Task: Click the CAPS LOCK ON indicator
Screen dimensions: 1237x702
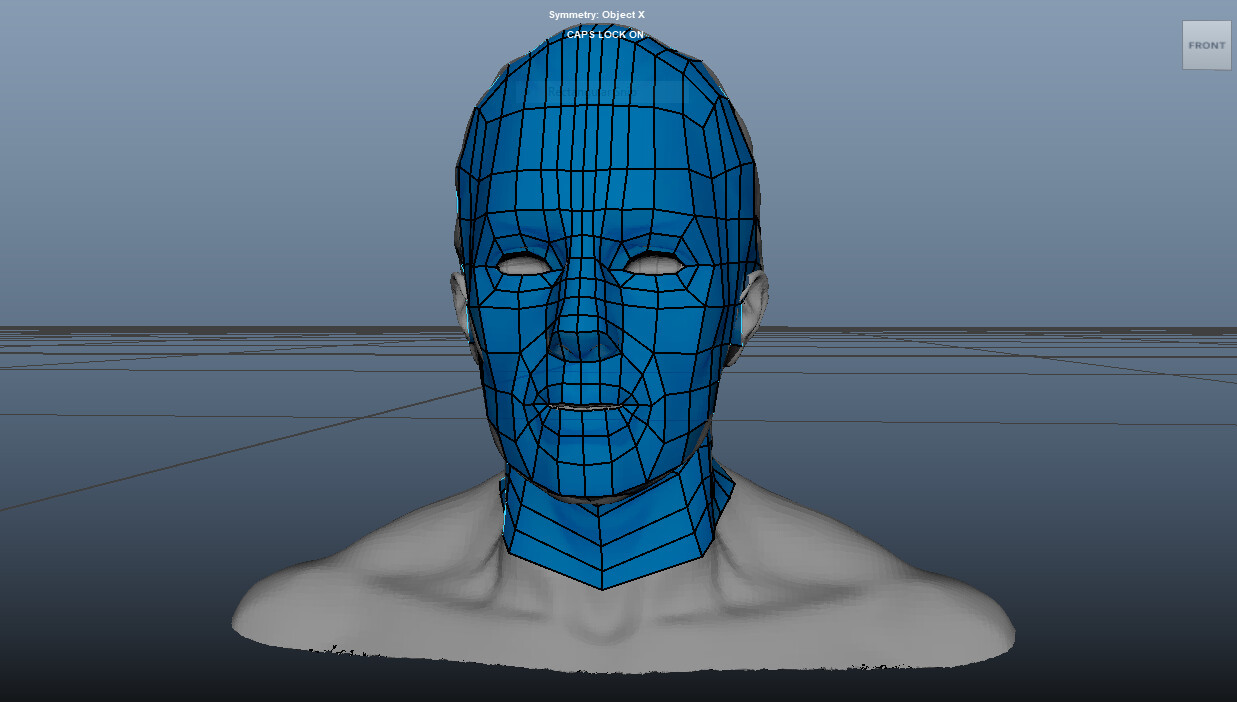Action: [x=607, y=33]
